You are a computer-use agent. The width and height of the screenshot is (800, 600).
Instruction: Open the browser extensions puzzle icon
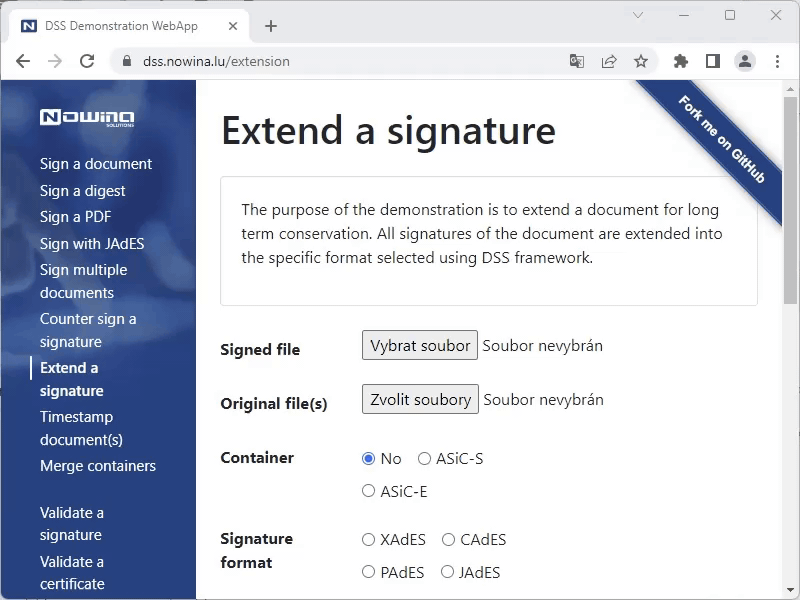click(x=681, y=61)
